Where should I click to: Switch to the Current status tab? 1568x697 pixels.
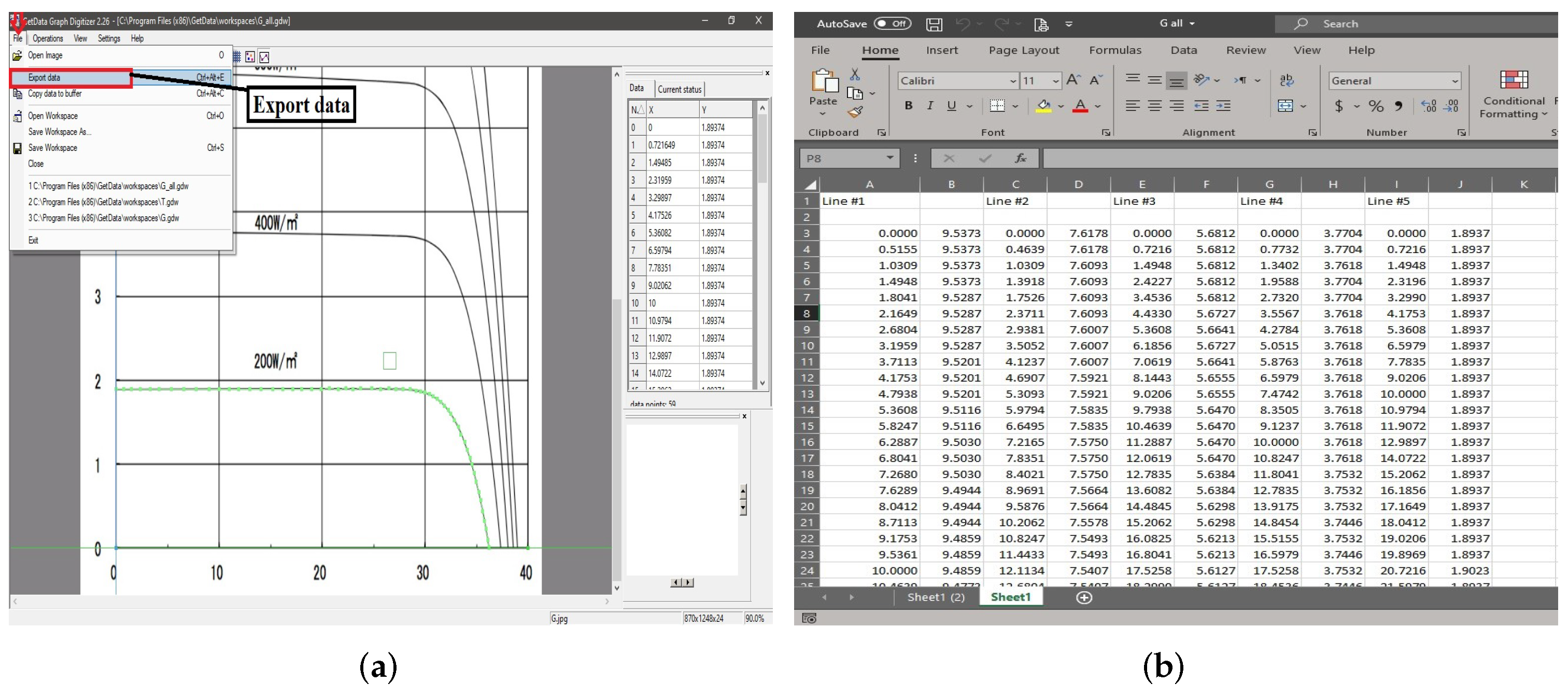pyautogui.click(x=680, y=90)
